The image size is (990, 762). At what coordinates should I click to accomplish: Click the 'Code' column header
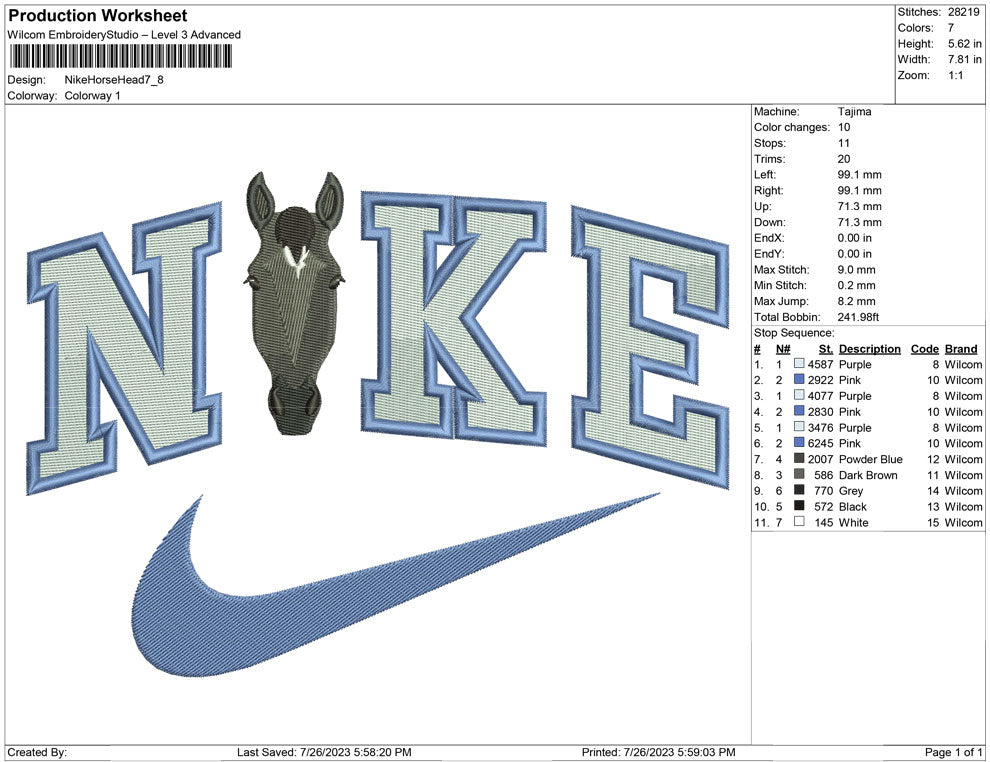click(924, 349)
